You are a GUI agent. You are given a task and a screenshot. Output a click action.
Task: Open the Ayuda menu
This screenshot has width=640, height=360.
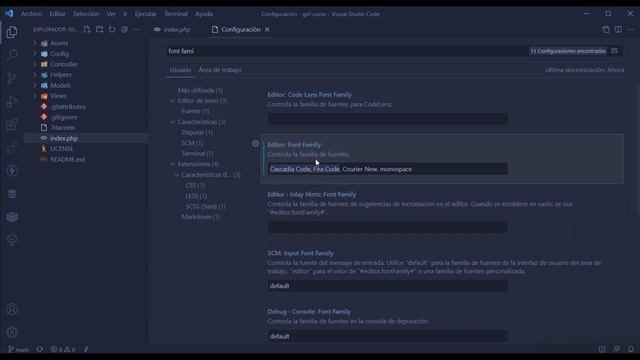pyautogui.click(x=204, y=13)
